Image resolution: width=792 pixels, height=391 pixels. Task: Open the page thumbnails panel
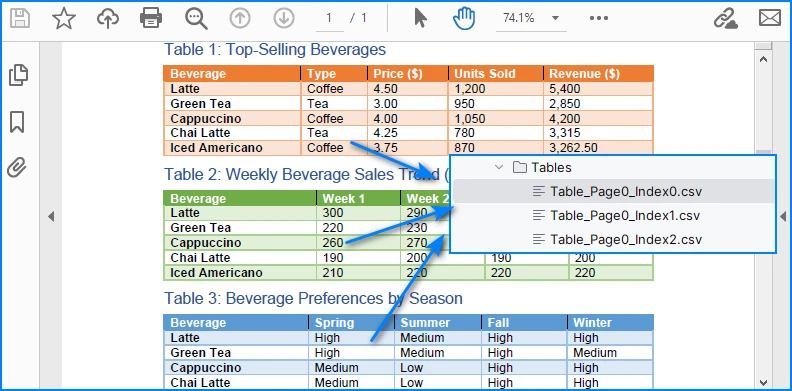coord(18,75)
